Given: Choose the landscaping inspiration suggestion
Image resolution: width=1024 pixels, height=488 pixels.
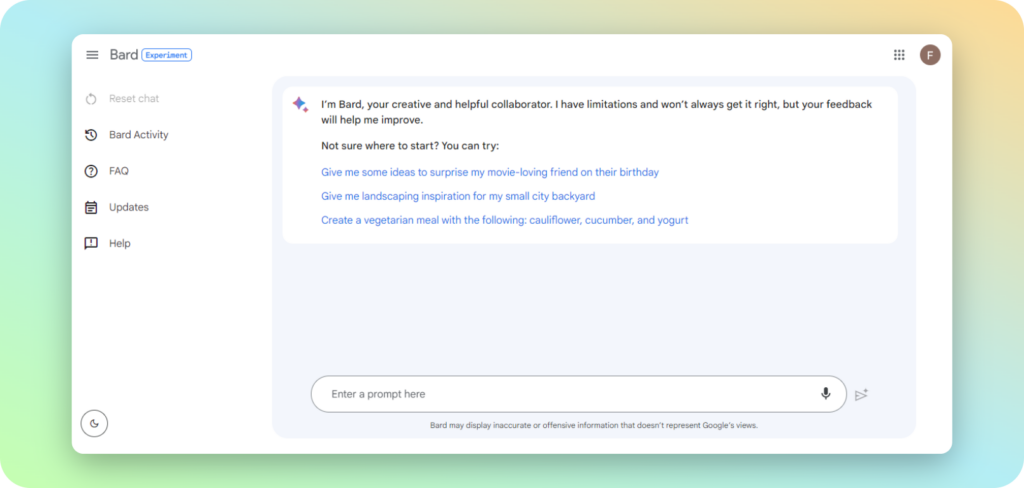Looking at the screenshot, I should pyautogui.click(x=458, y=196).
